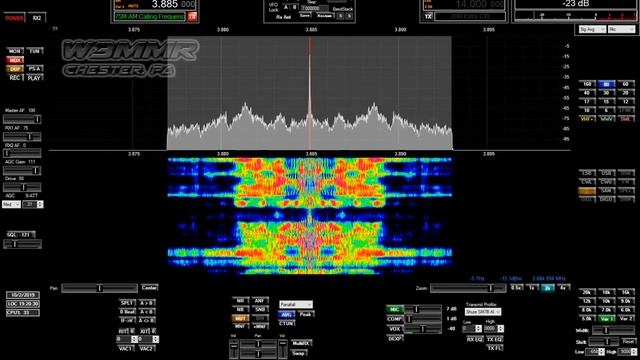The width and height of the screenshot is (640, 360).
Task: Toggle the RX2 receiver button
Action: pyautogui.click(x=36, y=18)
